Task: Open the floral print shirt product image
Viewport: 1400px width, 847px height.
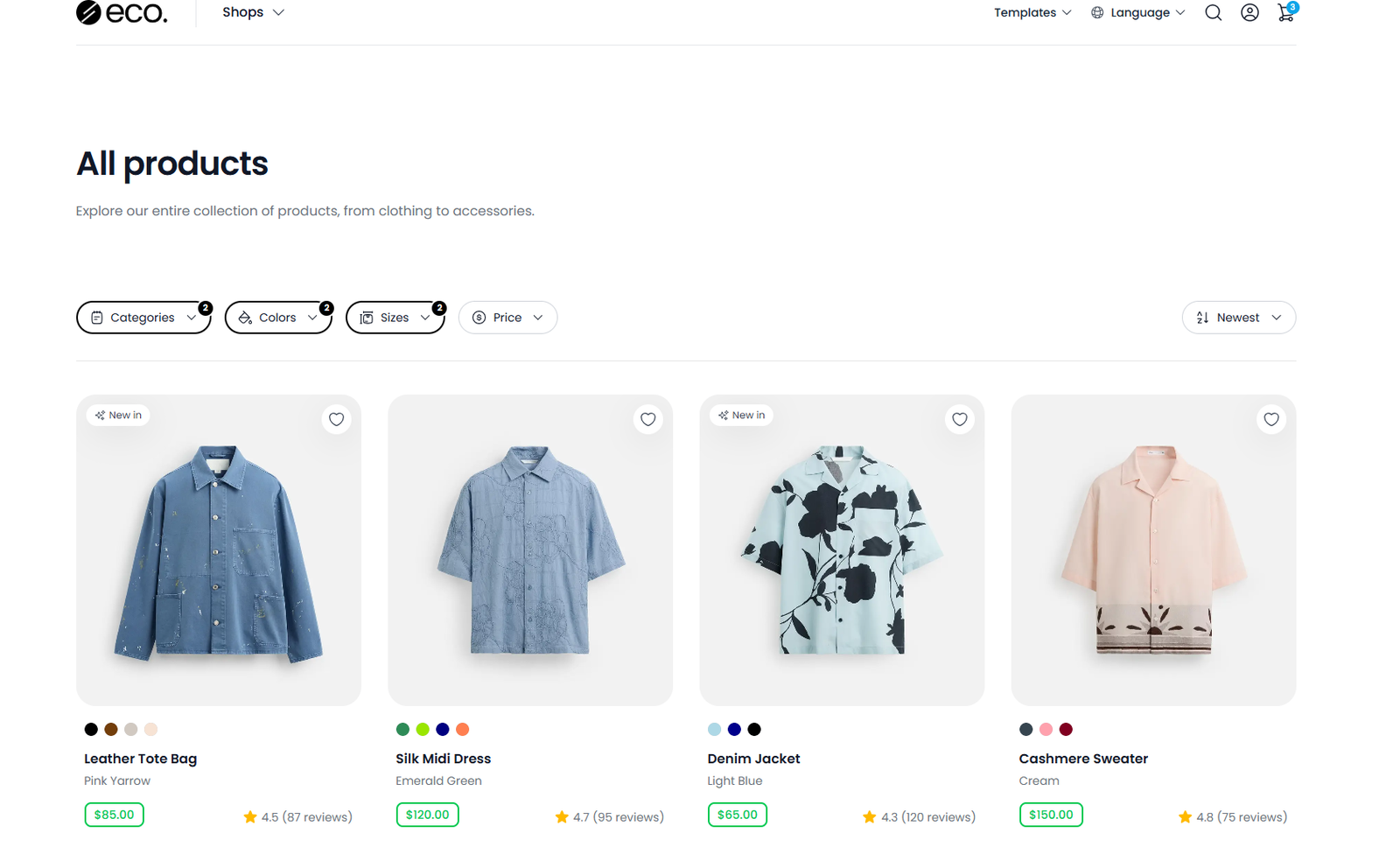Action: tap(842, 550)
